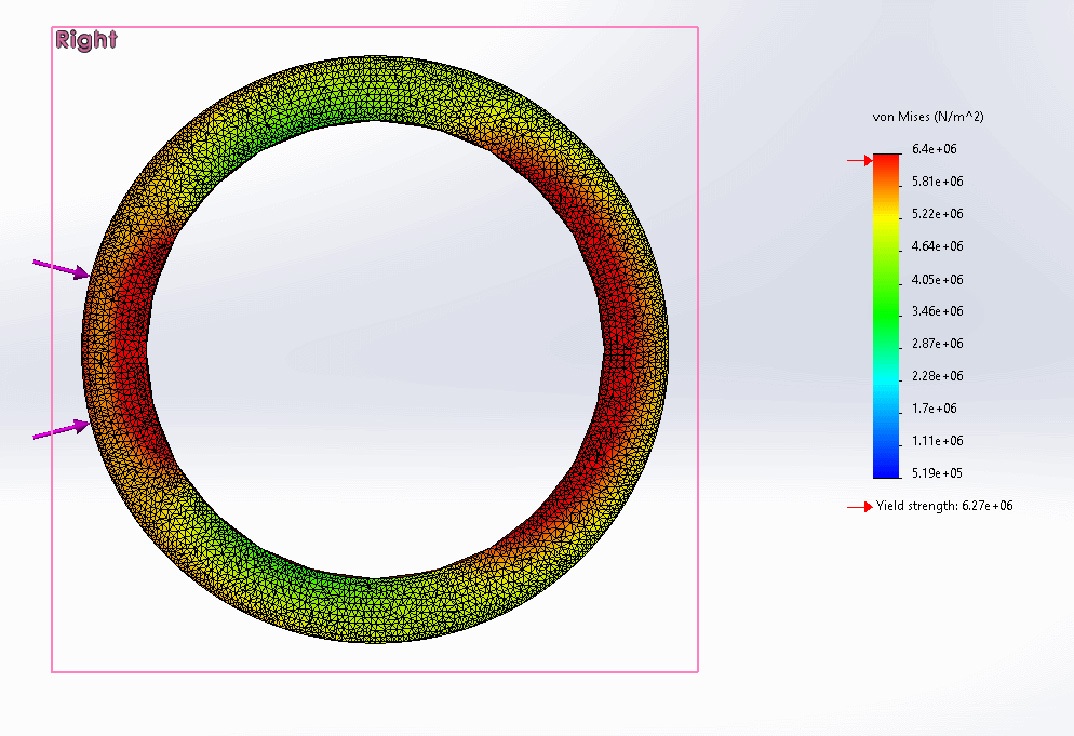This screenshot has height=736, width=1074.
Task: Click the red top of the color legend
Action: pyautogui.click(x=886, y=165)
